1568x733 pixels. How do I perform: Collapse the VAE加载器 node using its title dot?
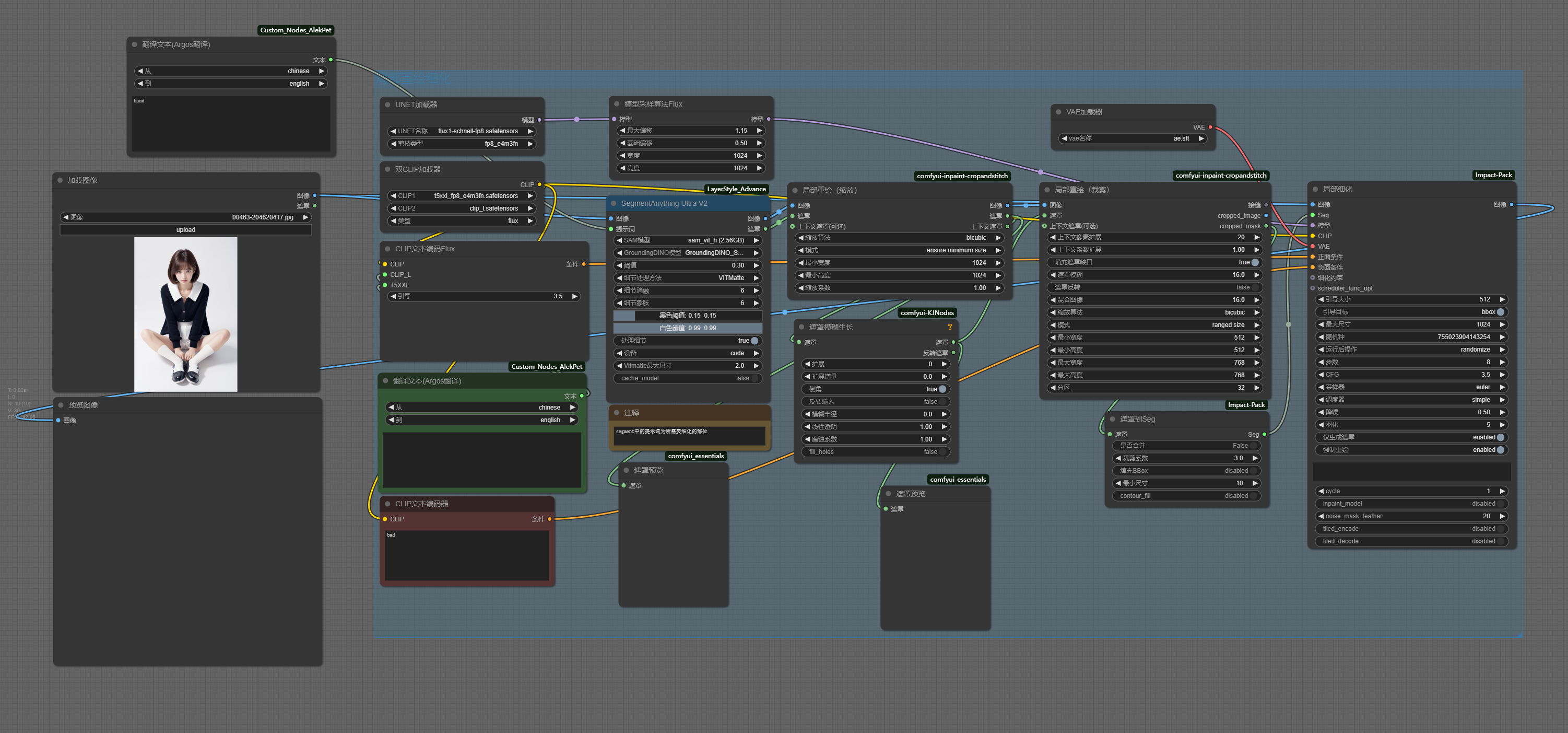[1058, 112]
